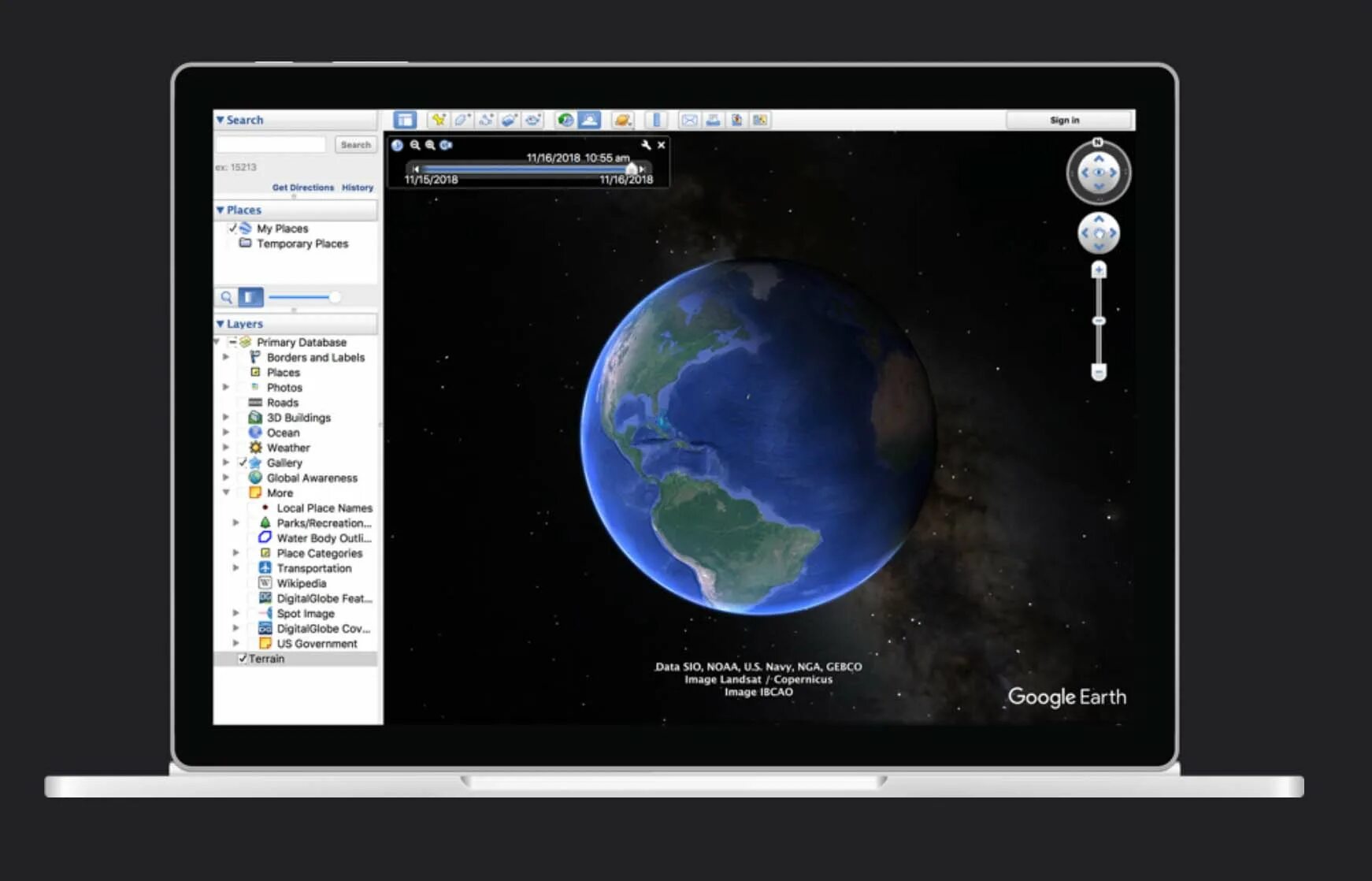Uncheck the My Places checkbox
Viewport: 1372px width, 881px height.
pos(232,229)
